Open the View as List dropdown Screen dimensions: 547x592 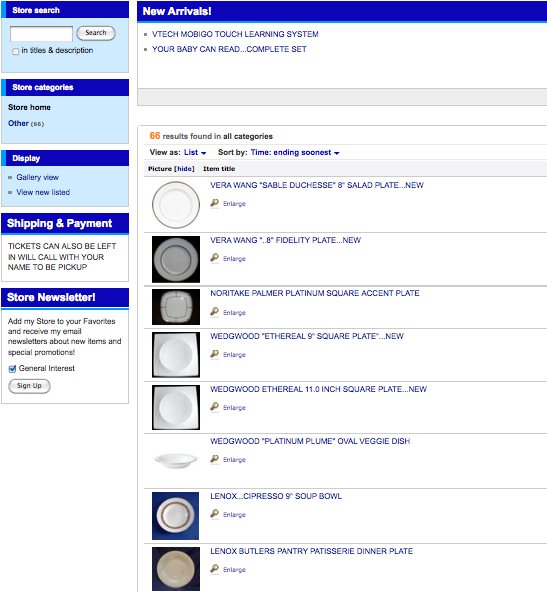tap(195, 153)
